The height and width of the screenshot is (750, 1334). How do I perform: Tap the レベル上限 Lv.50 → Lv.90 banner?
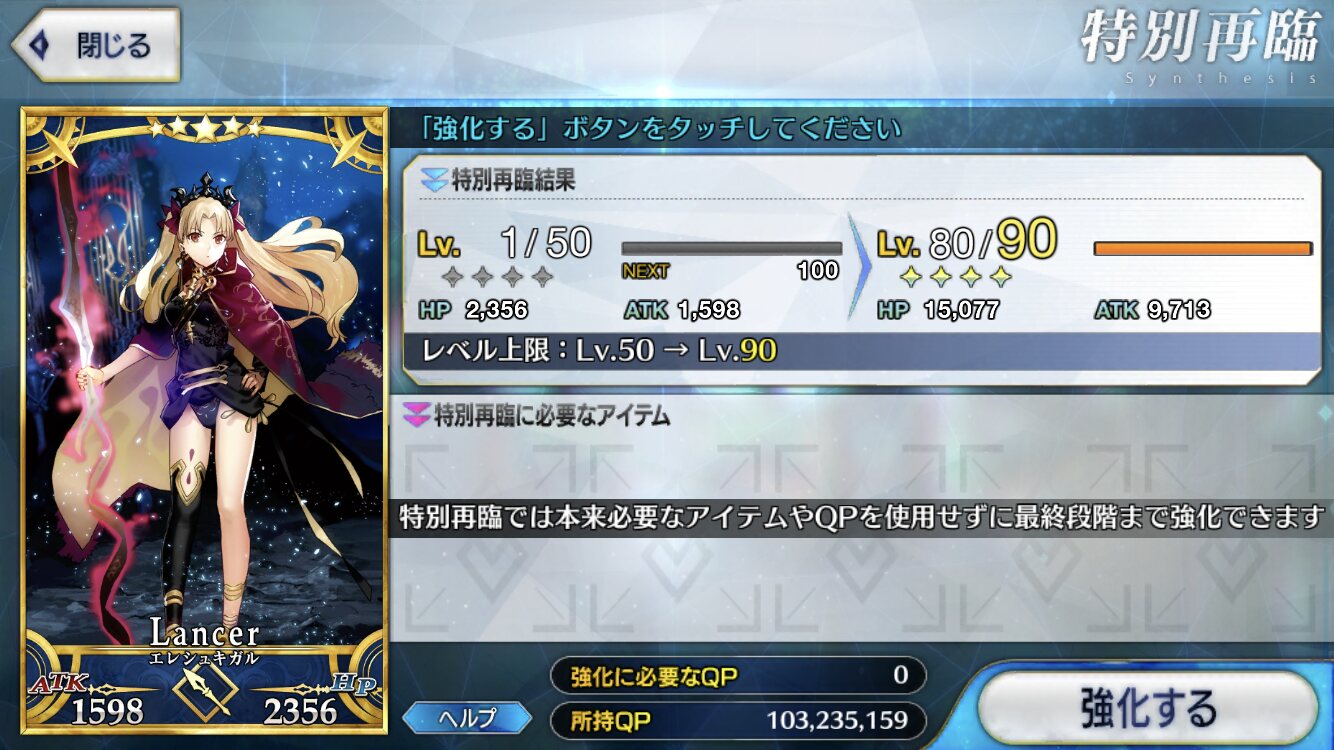862,351
